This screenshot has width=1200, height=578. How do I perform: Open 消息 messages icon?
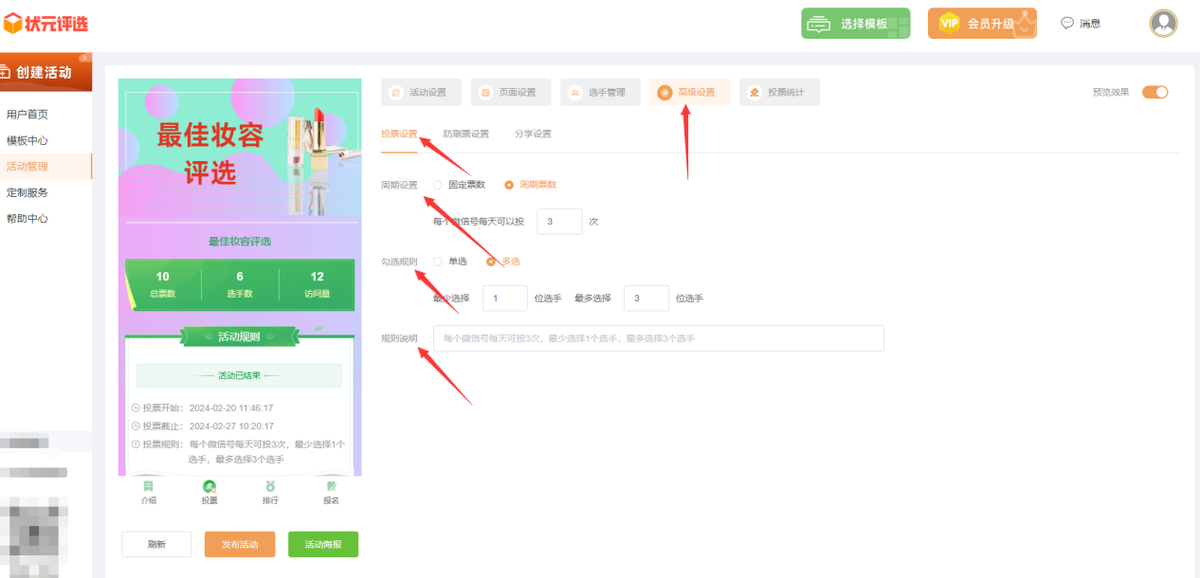point(1067,23)
